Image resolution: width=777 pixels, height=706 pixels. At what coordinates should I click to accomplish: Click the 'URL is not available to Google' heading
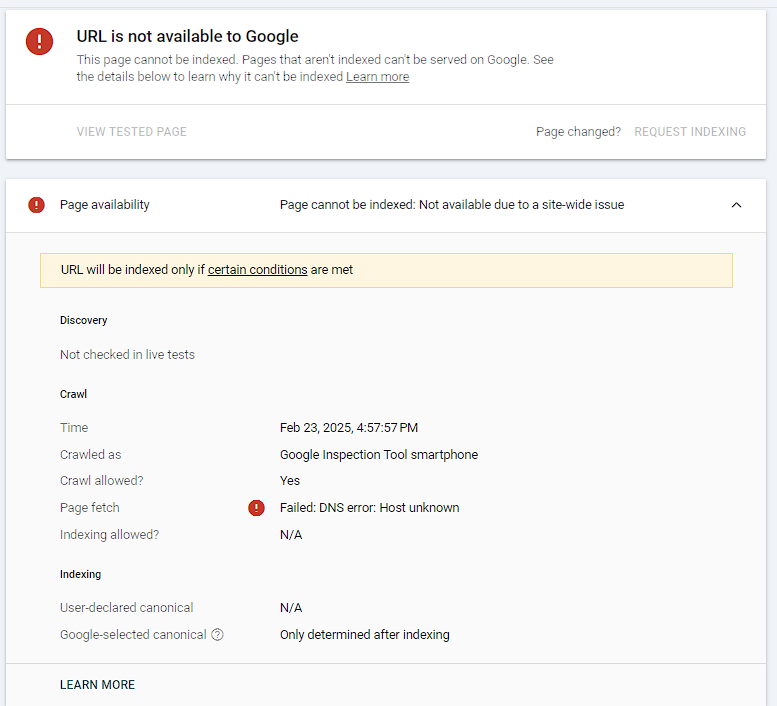(187, 37)
